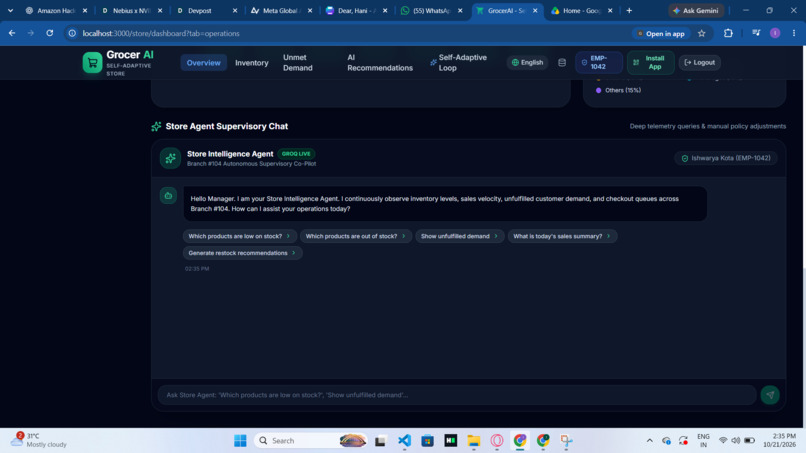Select 'Which products are low on stock?' suggestion
Image resolution: width=806 pixels, height=453 pixels.
240,237
